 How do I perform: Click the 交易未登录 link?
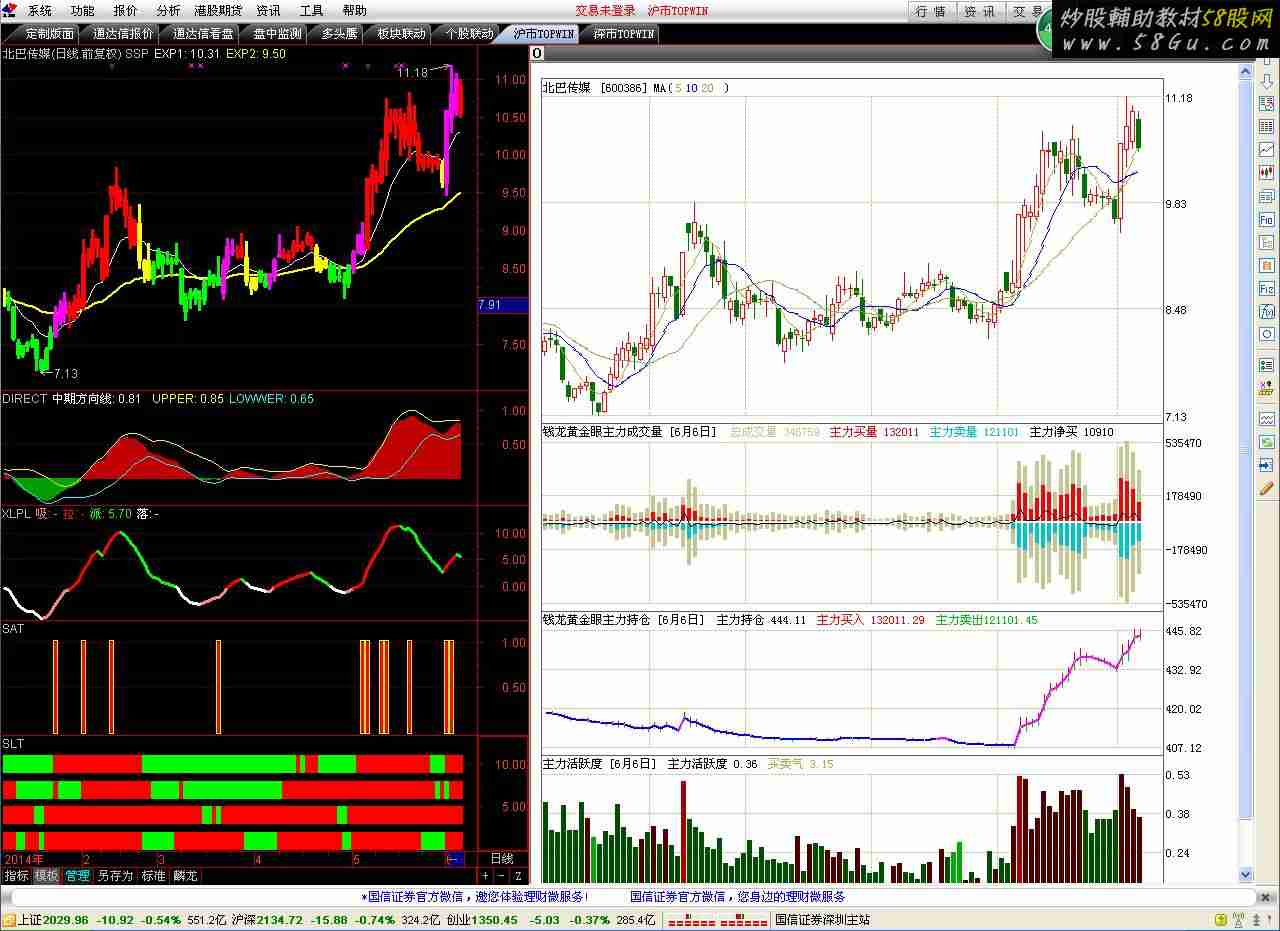tap(605, 11)
